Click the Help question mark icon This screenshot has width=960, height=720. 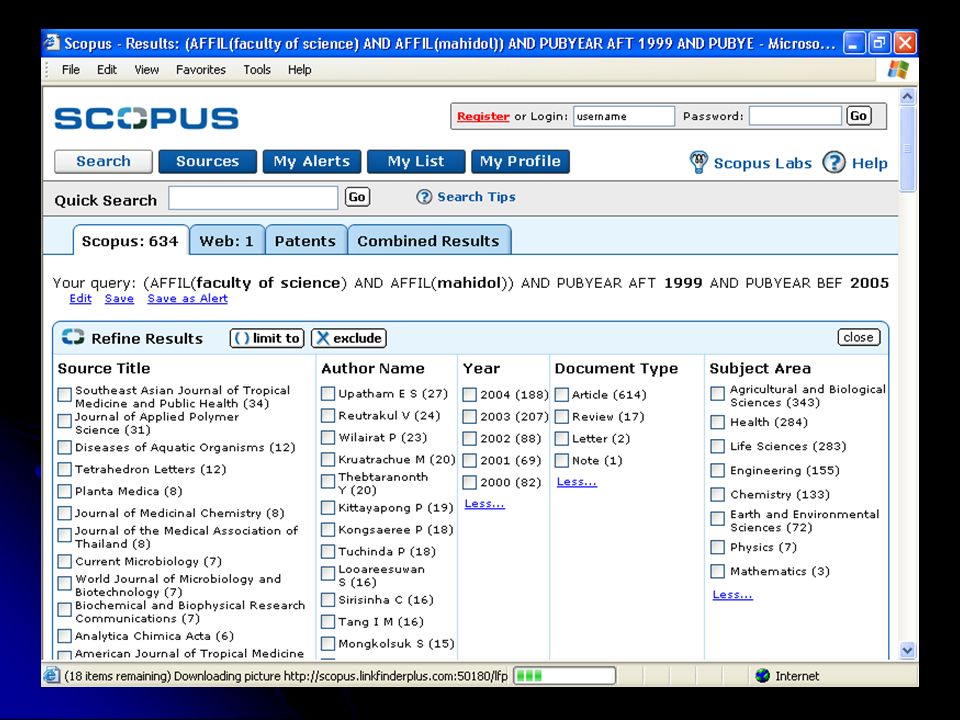coord(833,162)
